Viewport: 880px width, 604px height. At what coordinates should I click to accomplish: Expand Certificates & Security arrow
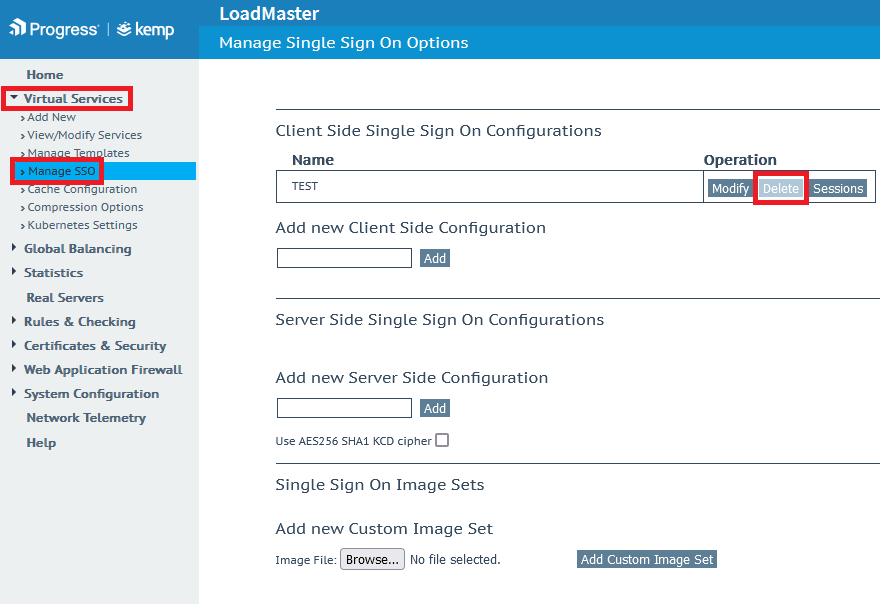click(14, 345)
